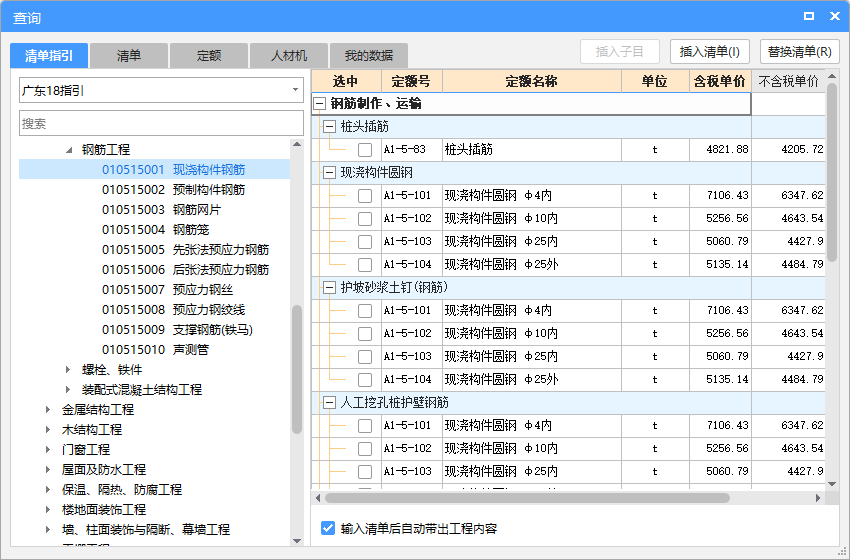Click the table's scroll-left arrow
This screenshot has height=560, width=850.
coord(318,498)
